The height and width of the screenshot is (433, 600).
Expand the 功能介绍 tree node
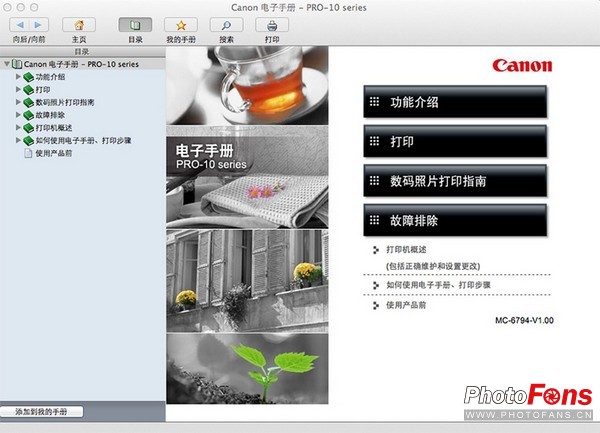[x=18, y=76]
